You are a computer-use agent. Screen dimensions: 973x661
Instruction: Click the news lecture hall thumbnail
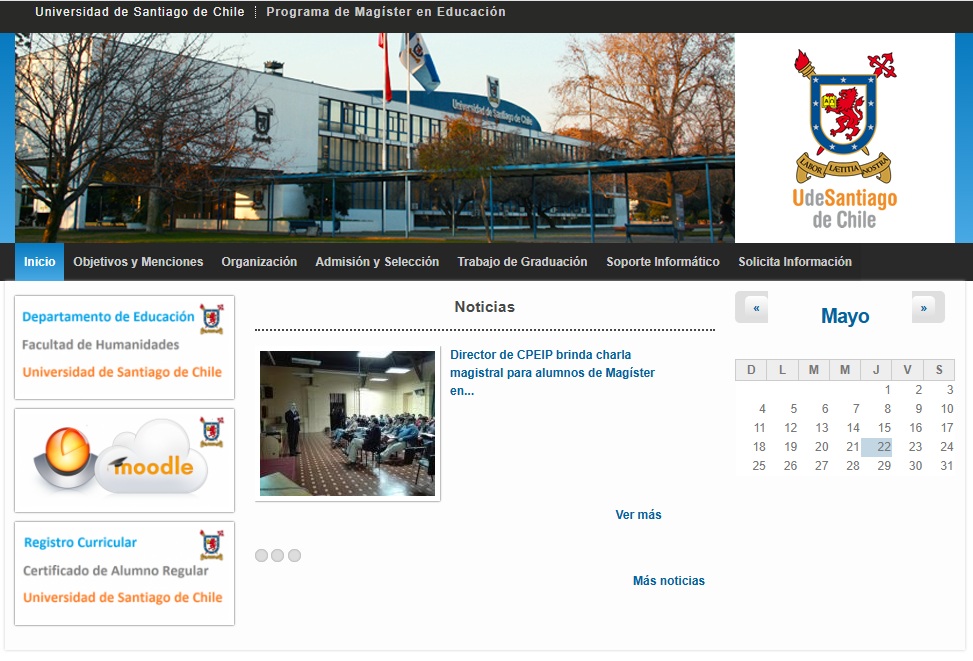click(x=347, y=423)
